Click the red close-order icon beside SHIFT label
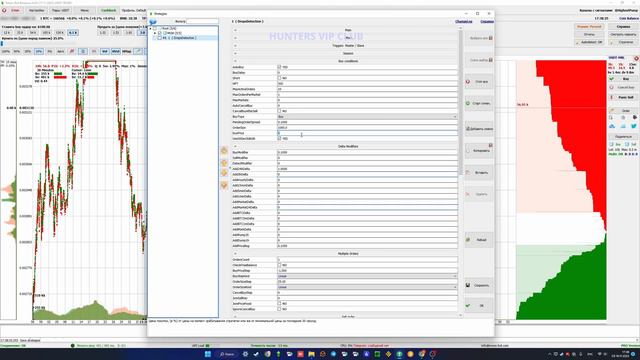The width and height of the screenshot is (640, 360). coord(636,58)
